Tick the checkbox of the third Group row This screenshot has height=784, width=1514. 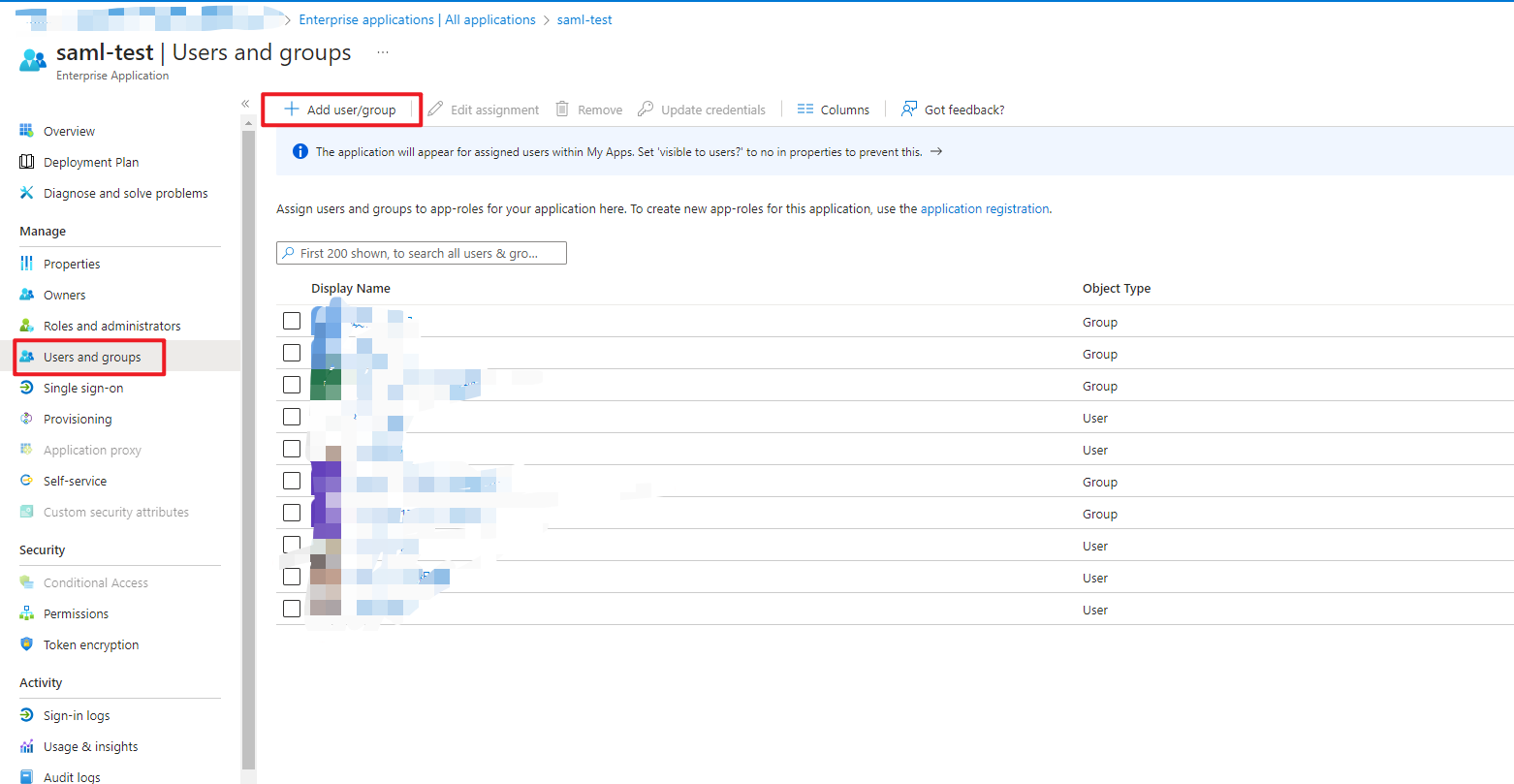coord(292,385)
